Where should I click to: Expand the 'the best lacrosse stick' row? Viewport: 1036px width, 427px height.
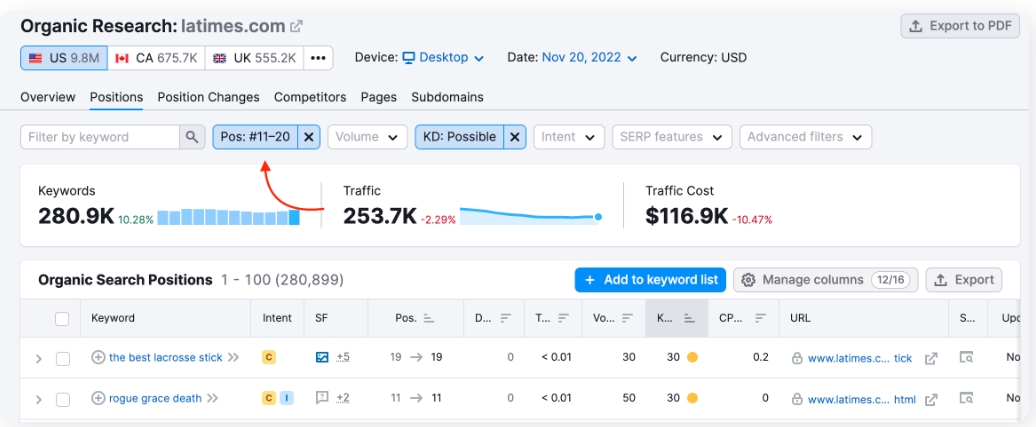click(39, 358)
